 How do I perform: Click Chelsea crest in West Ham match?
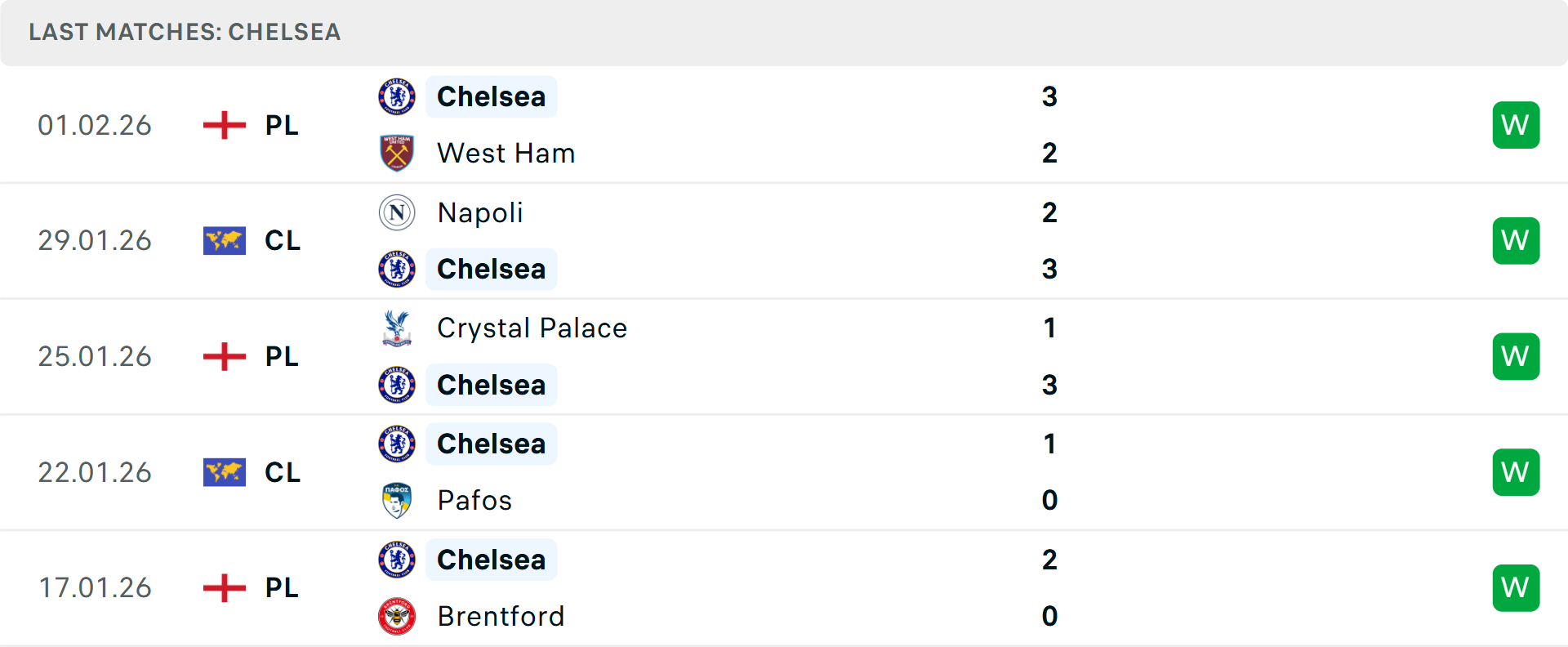397,96
